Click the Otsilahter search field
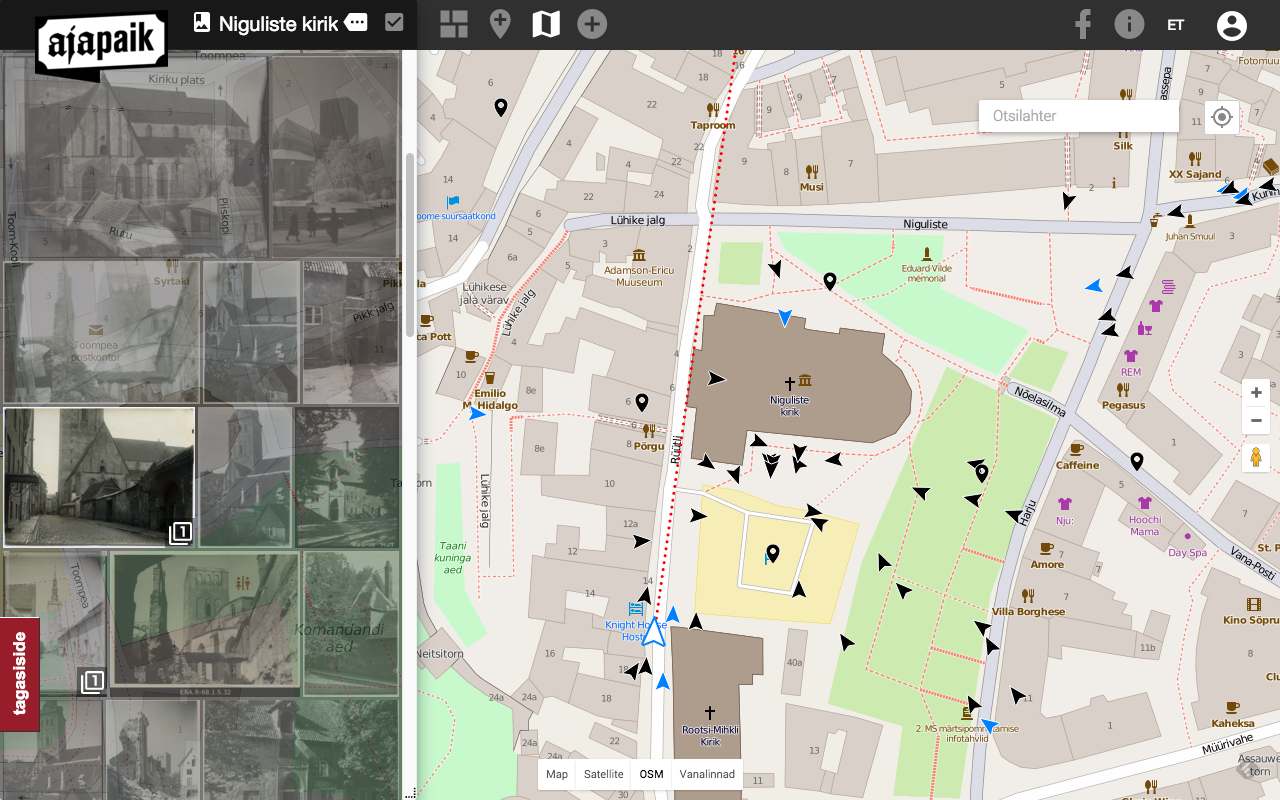Image resolution: width=1280 pixels, height=800 pixels. click(1079, 116)
